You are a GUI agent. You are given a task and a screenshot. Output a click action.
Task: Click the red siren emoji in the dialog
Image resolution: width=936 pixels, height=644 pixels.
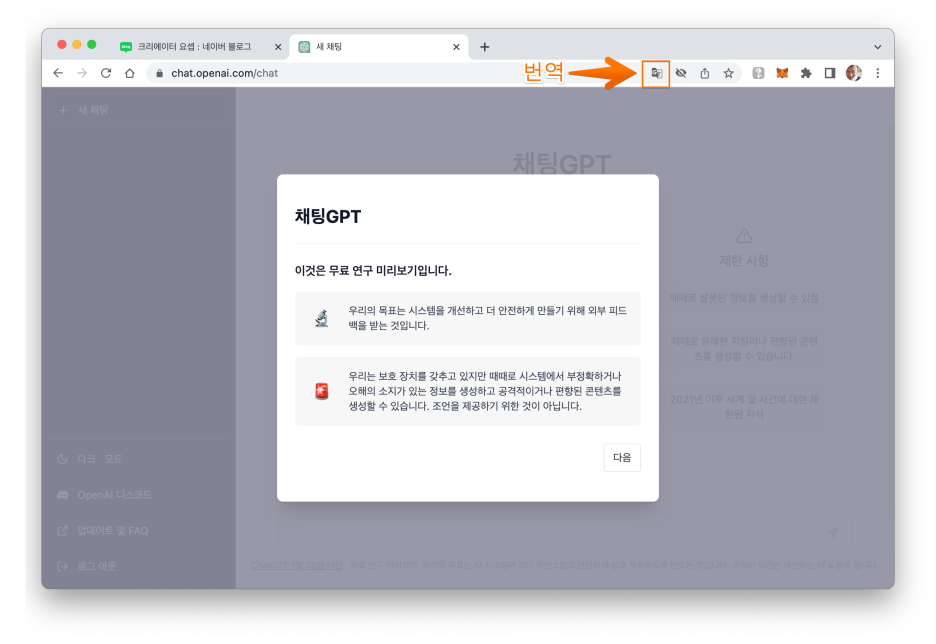pyautogui.click(x=322, y=391)
